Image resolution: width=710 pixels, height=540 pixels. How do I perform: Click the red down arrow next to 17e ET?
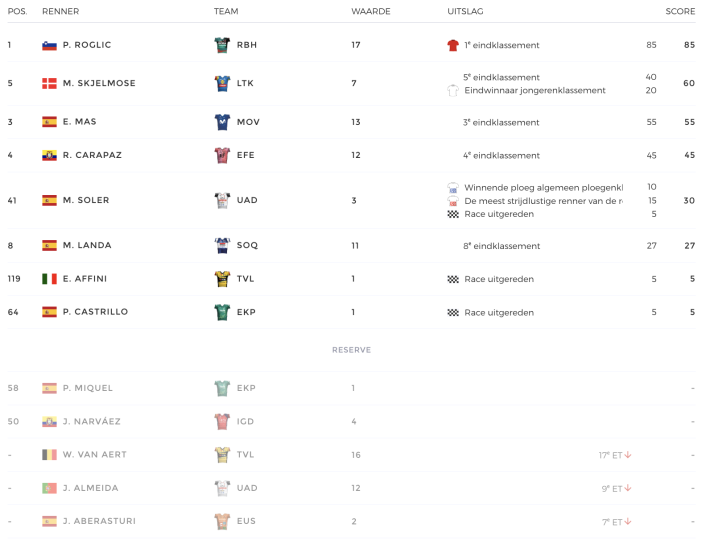point(628,455)
